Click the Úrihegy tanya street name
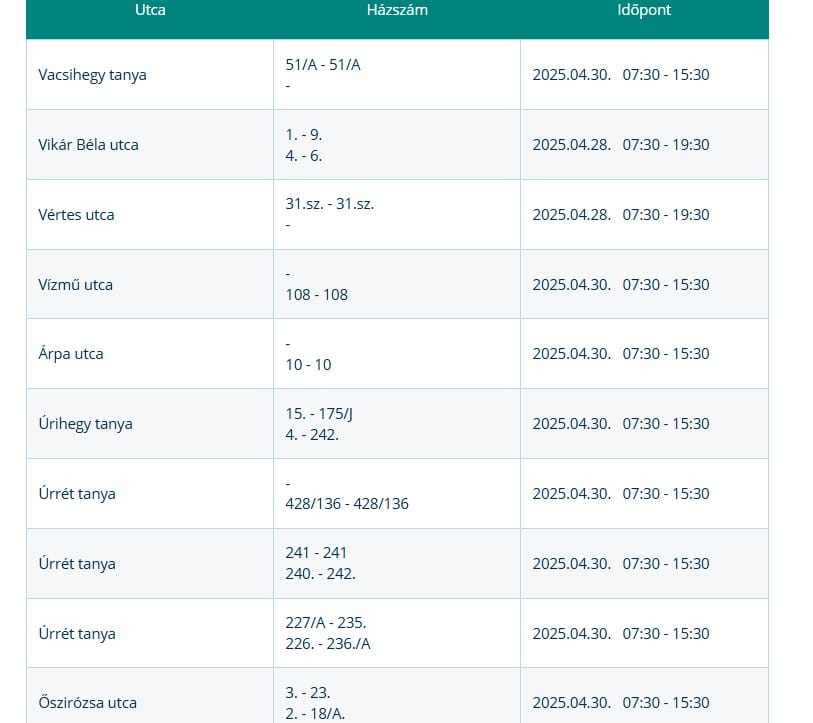The image size is (813, 723). tap(85, 424)
